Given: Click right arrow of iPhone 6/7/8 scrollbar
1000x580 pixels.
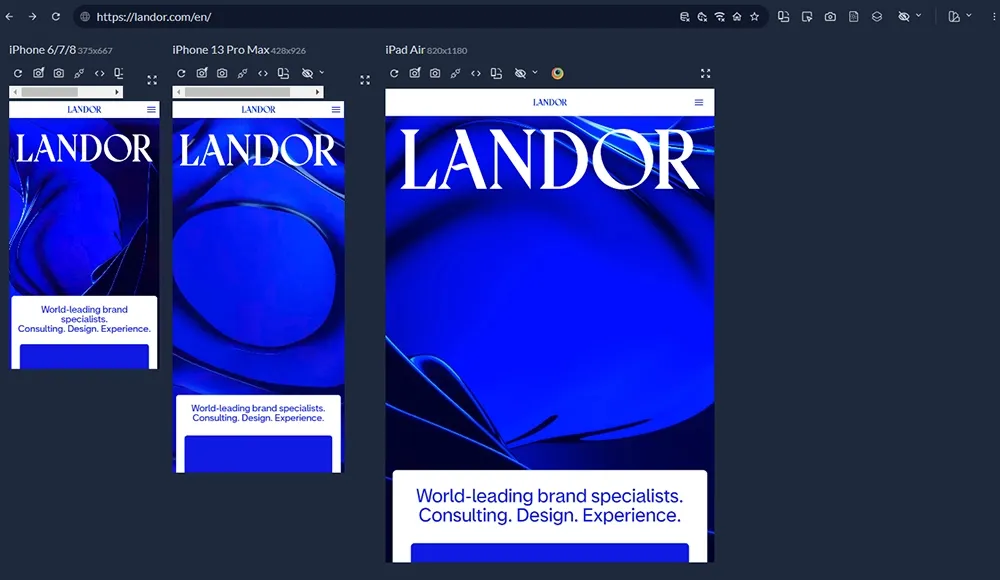Looking at the screenshot, I should tap(117, 92).
